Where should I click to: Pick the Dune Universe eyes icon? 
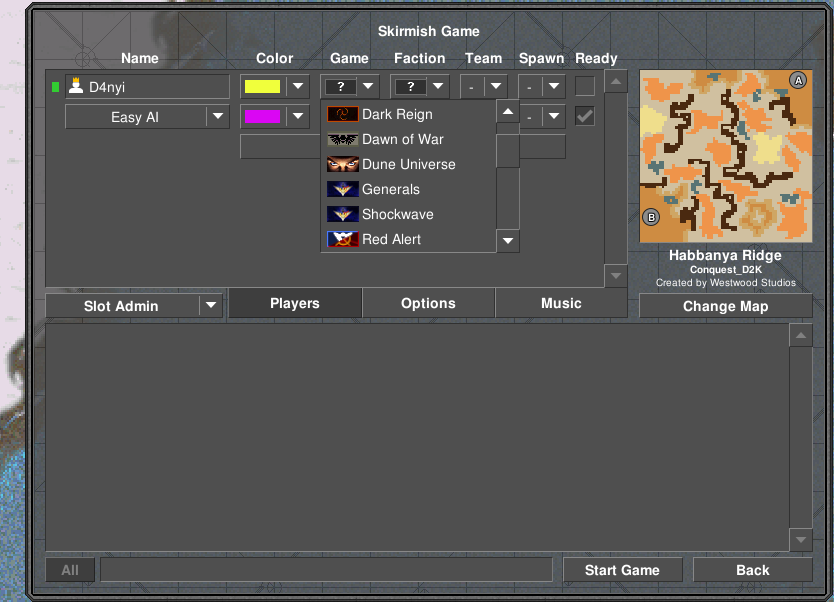[x=343, y=164]
